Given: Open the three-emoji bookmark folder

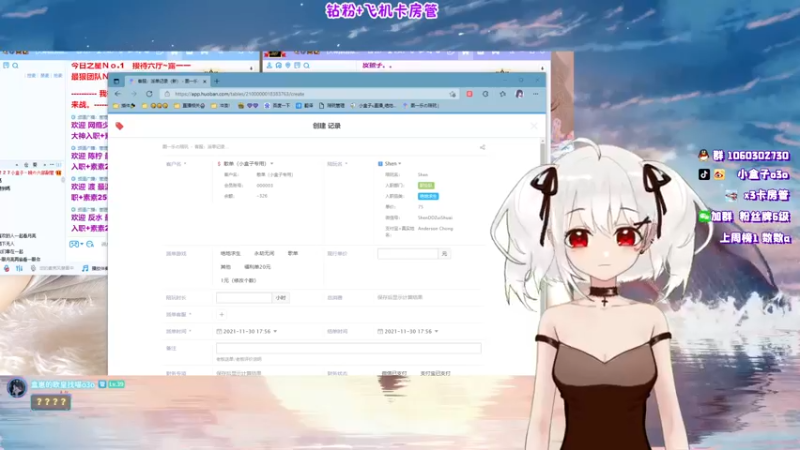Looking at the screenshot, I should point(155,106).
